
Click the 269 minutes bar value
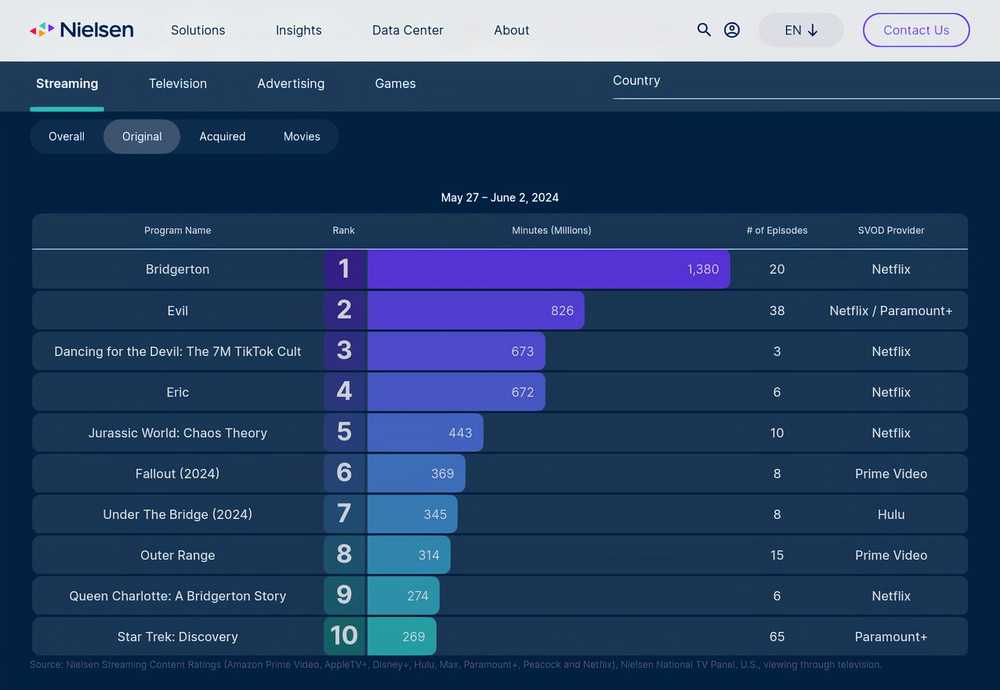click(413, 637)
